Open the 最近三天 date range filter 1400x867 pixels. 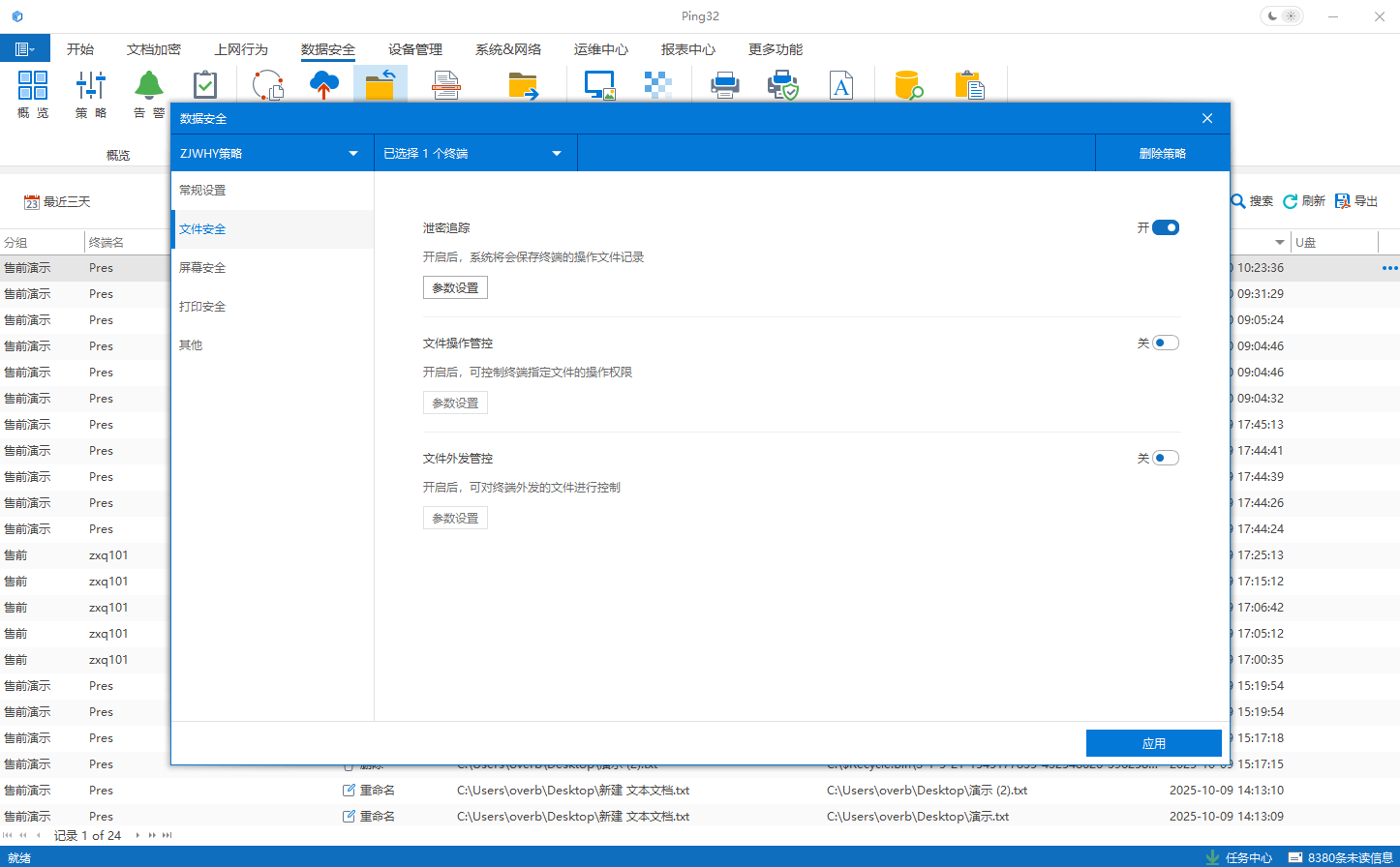coord(58,202)
